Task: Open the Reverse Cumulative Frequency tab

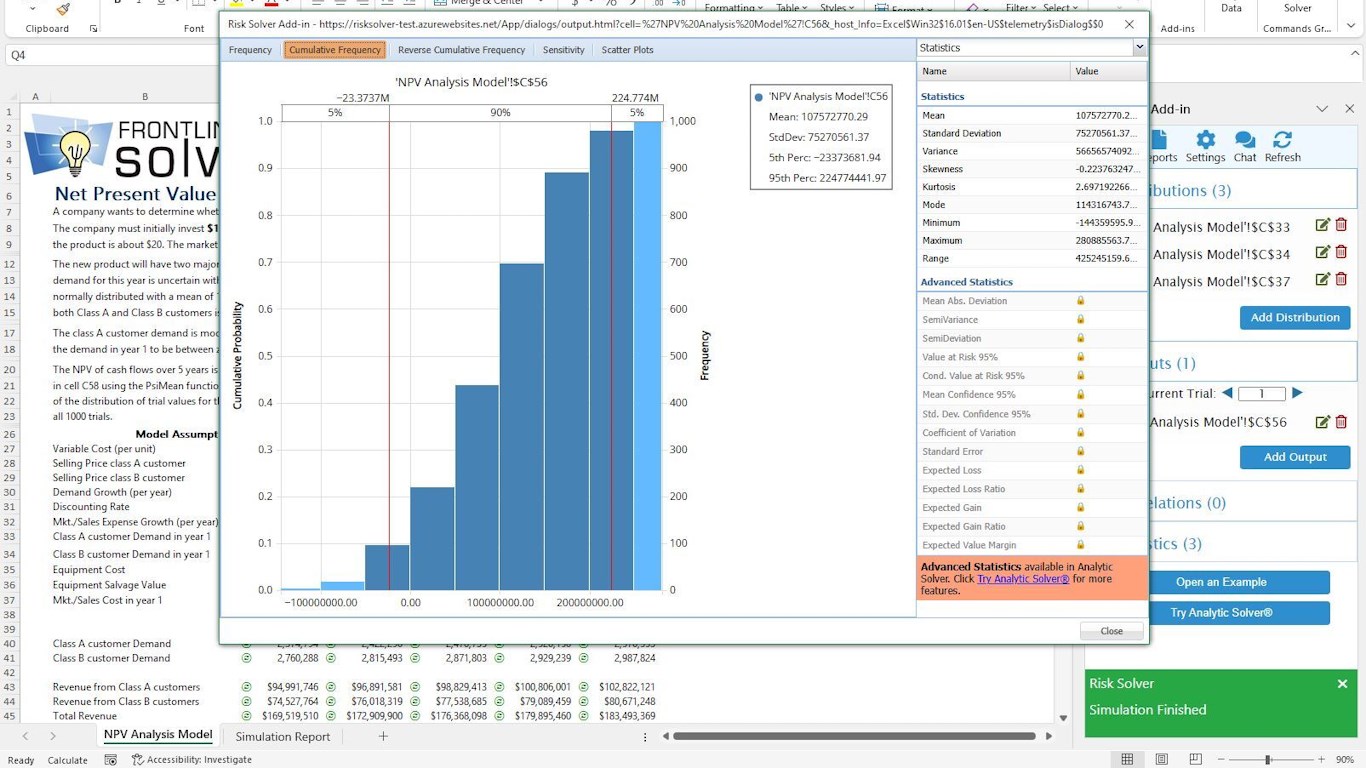Action: click(461, 50)
